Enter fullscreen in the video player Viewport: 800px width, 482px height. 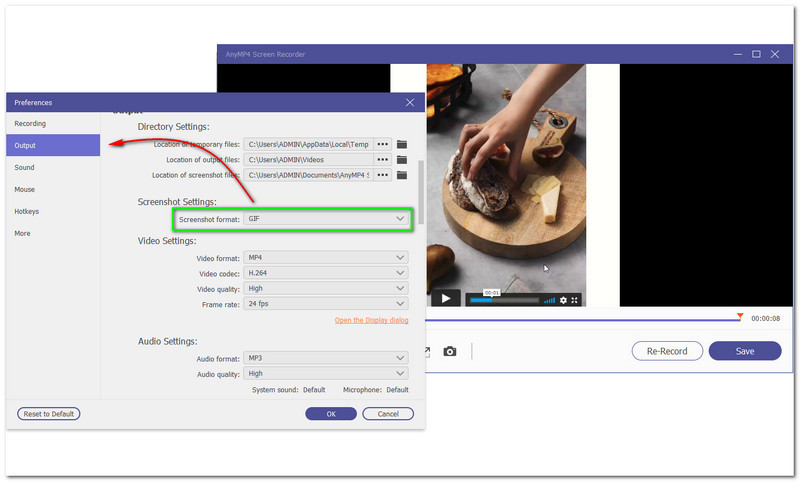tap(575, 299)
